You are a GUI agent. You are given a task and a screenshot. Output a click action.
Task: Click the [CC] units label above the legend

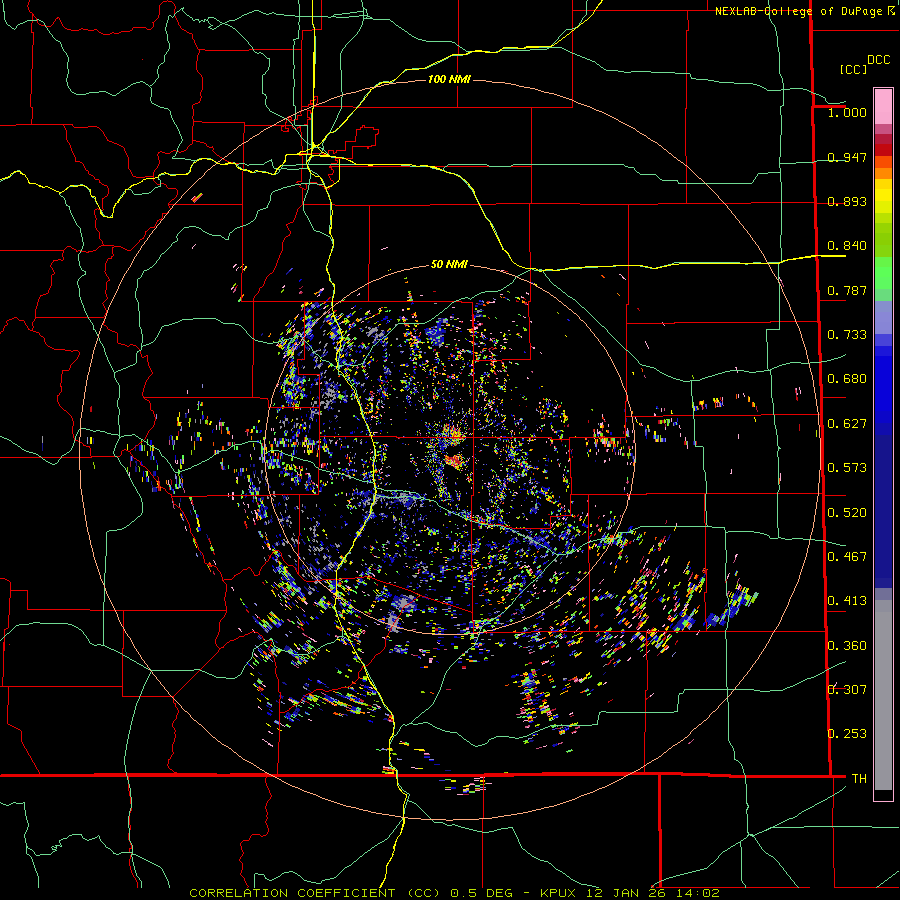853,69
